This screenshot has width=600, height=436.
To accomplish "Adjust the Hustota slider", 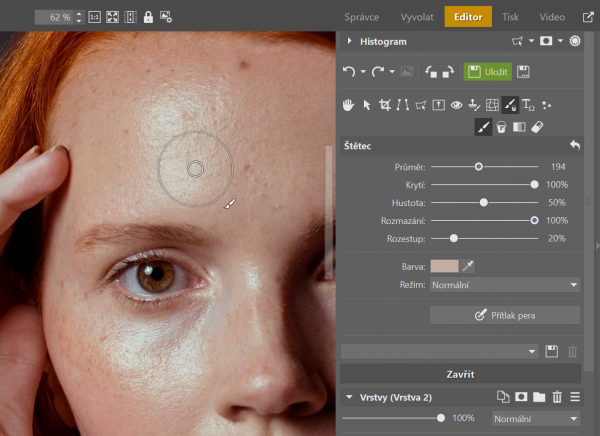I will 484,202.
